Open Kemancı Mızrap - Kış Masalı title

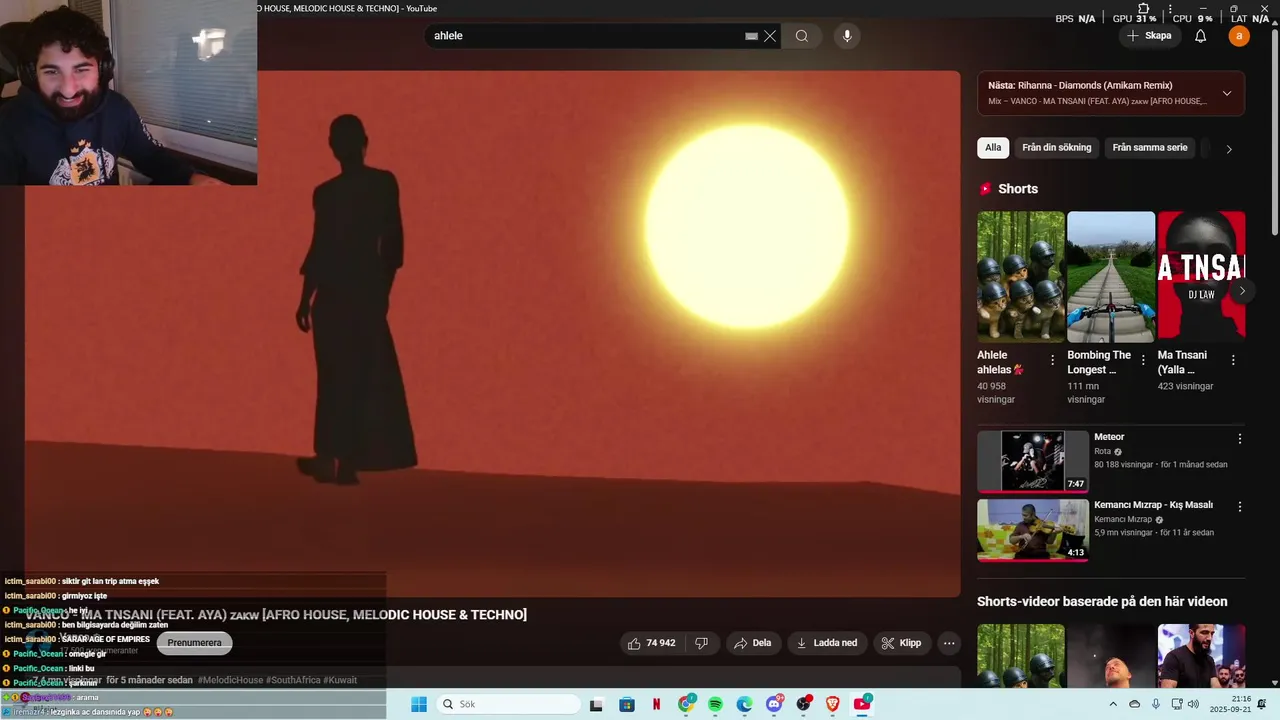click(1153, 505)
